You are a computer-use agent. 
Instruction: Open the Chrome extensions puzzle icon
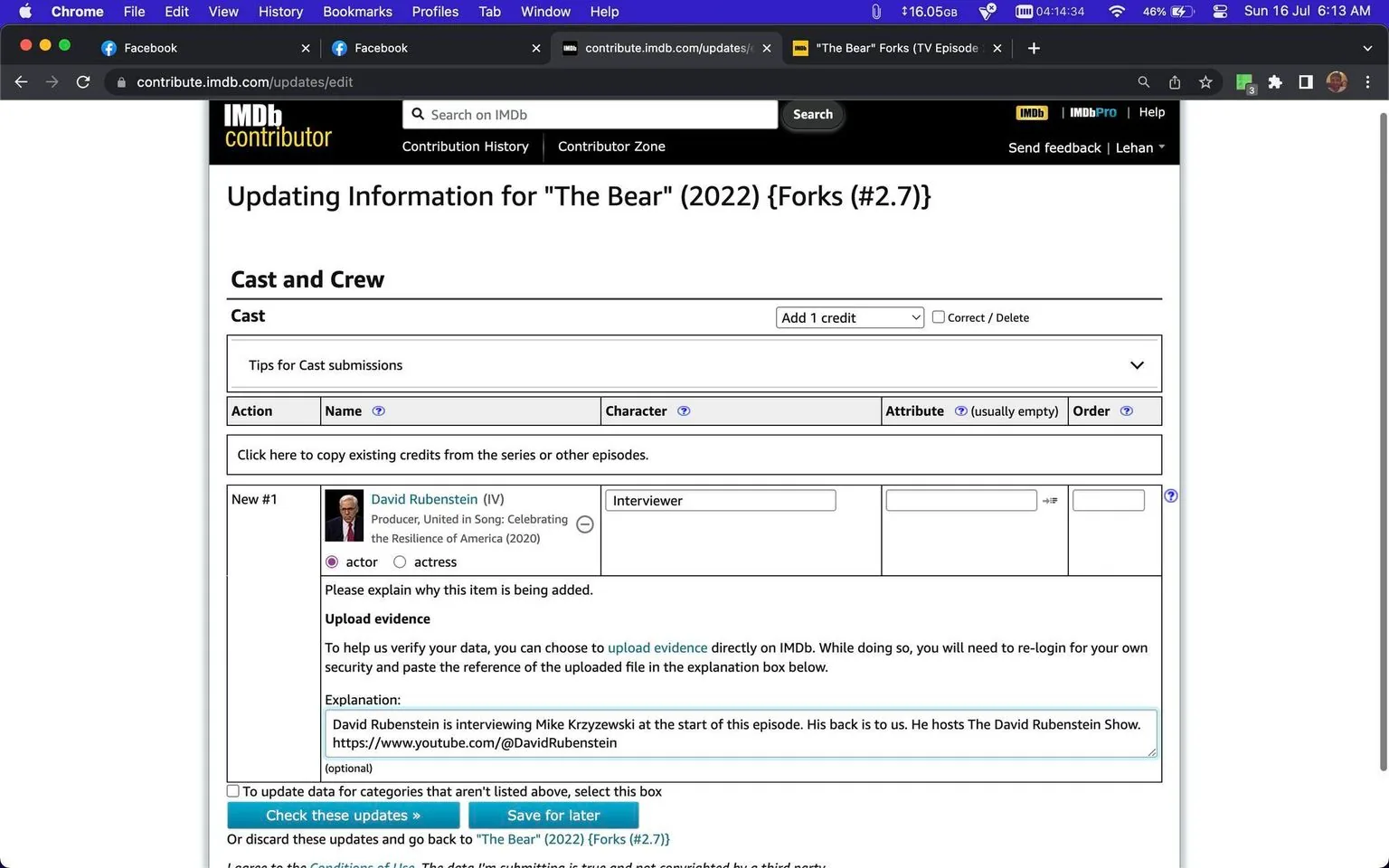[1274, 81]
